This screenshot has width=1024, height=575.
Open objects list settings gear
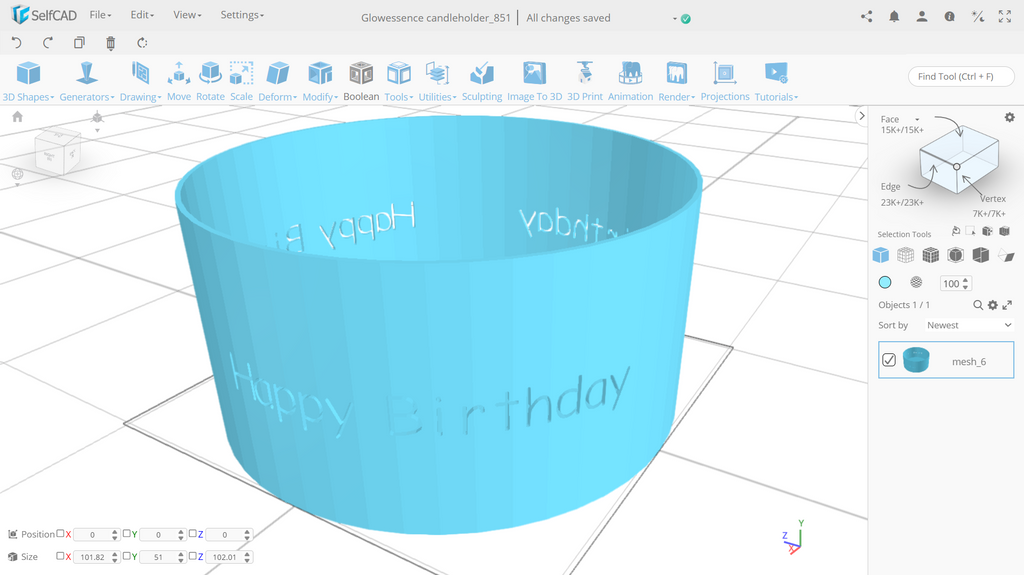993,305
